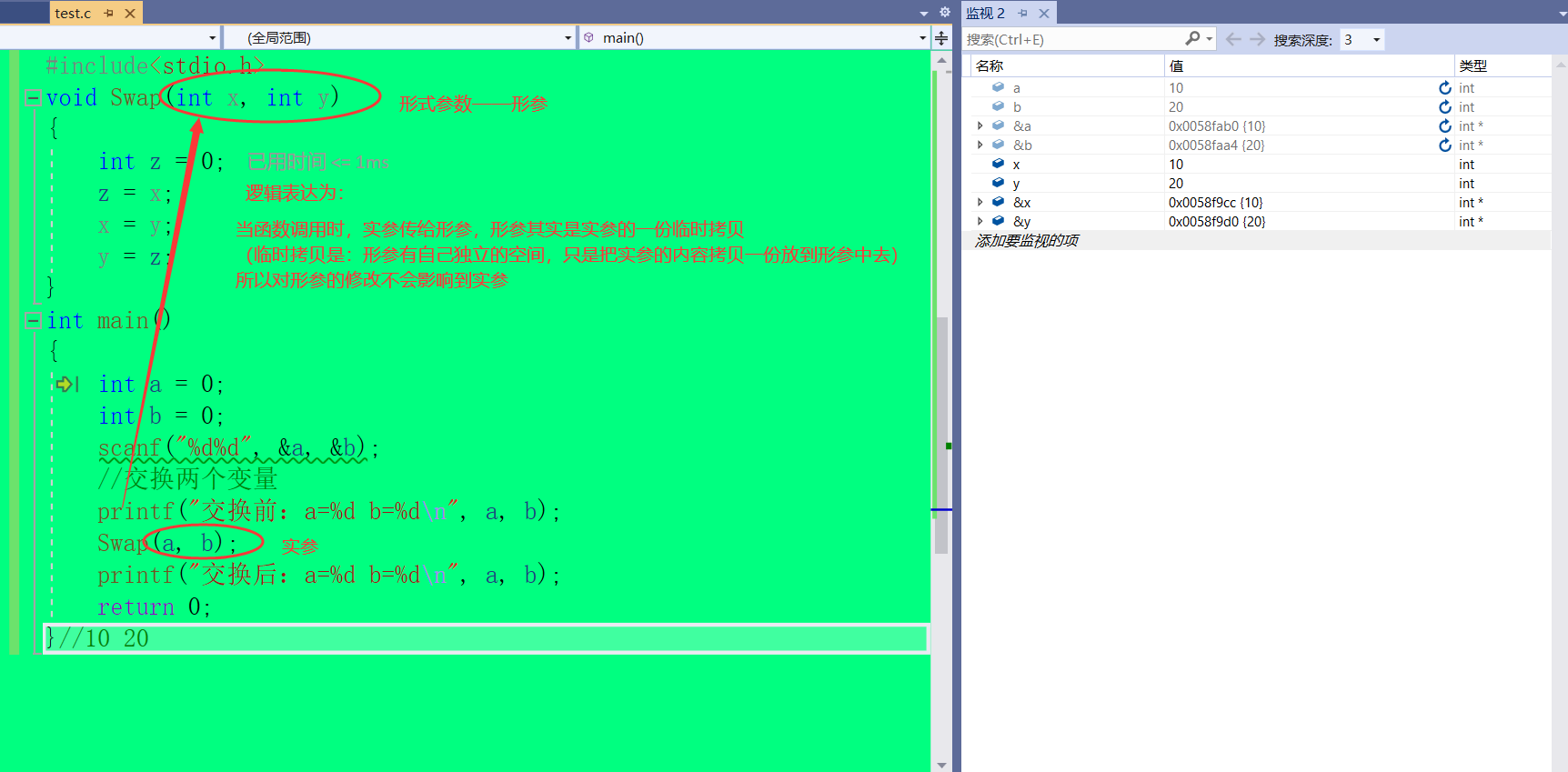This screenshot has height=772, width=1568.
Task: Open the search options dropdown arrow
Action: click(1209, 39)
